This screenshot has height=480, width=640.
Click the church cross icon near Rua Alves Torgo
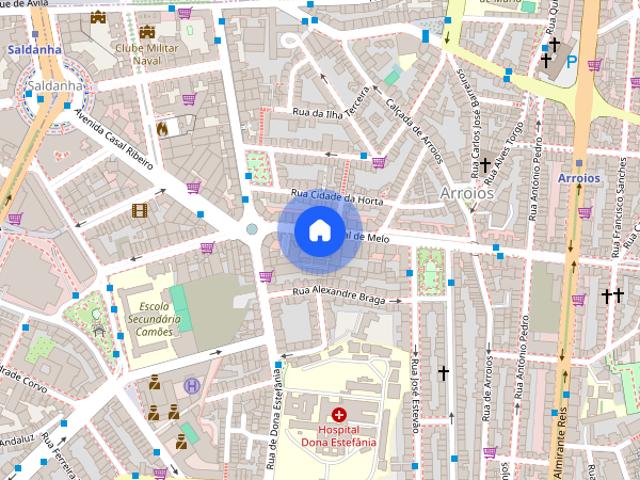(485, 165)
